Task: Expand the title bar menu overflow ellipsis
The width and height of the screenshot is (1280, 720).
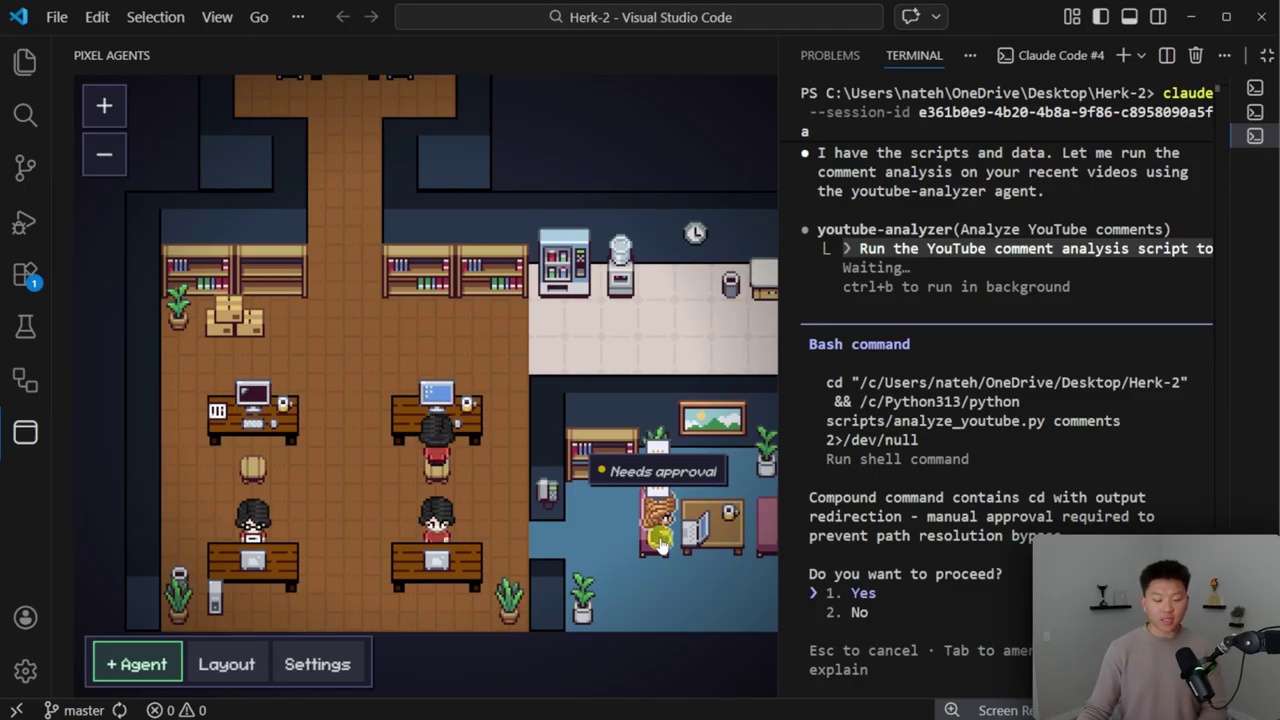Action: click(298, 17)
